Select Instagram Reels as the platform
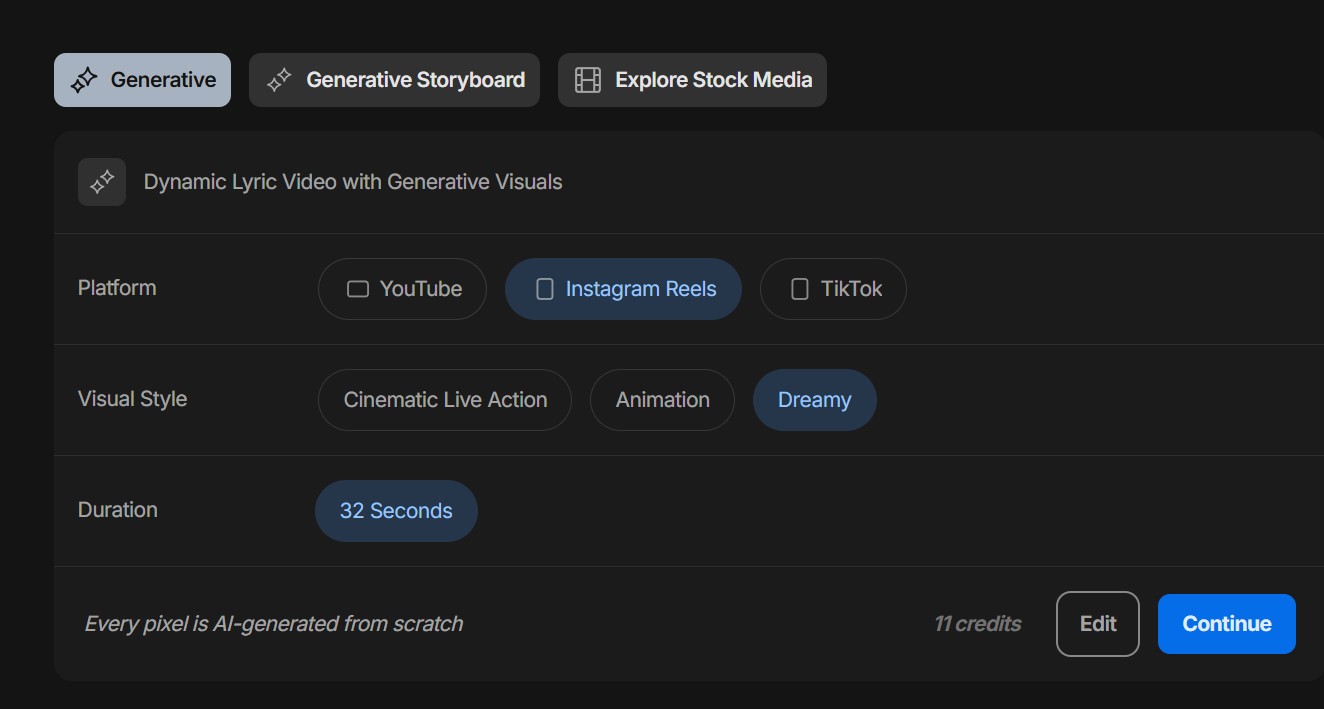 [x=623, y=289]
